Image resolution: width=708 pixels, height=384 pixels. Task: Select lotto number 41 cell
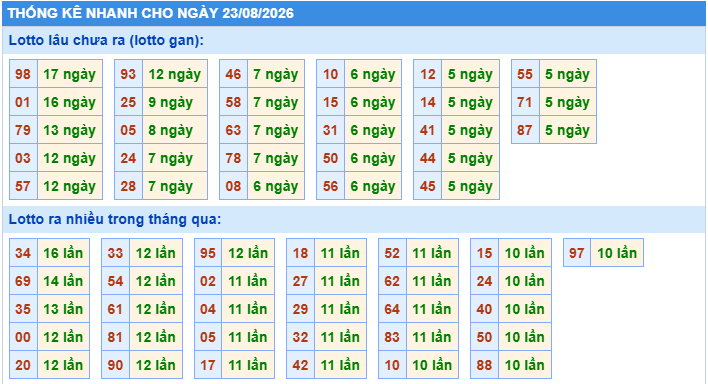(428, 130)
